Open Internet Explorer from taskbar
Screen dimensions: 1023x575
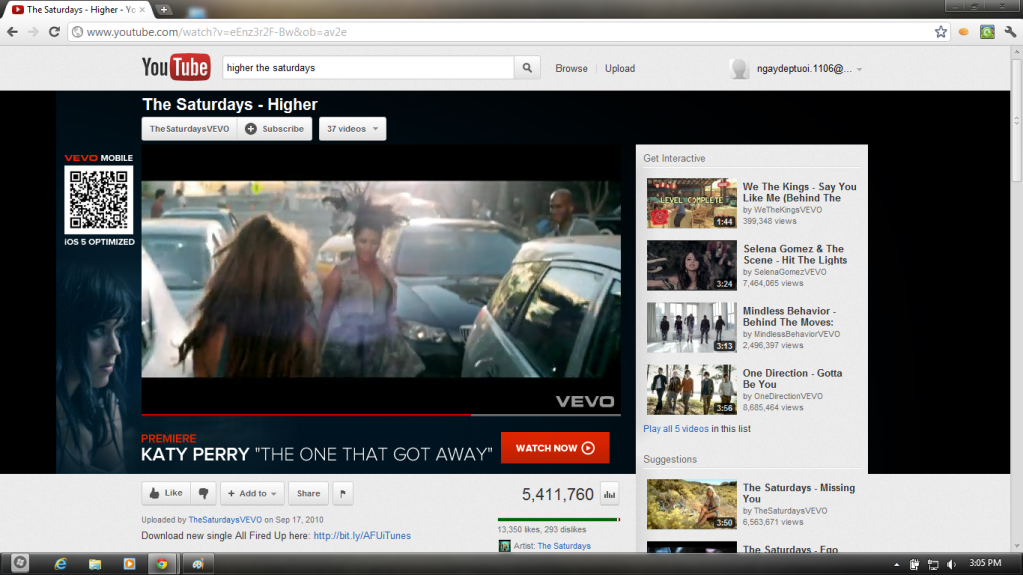click(61, 563)
